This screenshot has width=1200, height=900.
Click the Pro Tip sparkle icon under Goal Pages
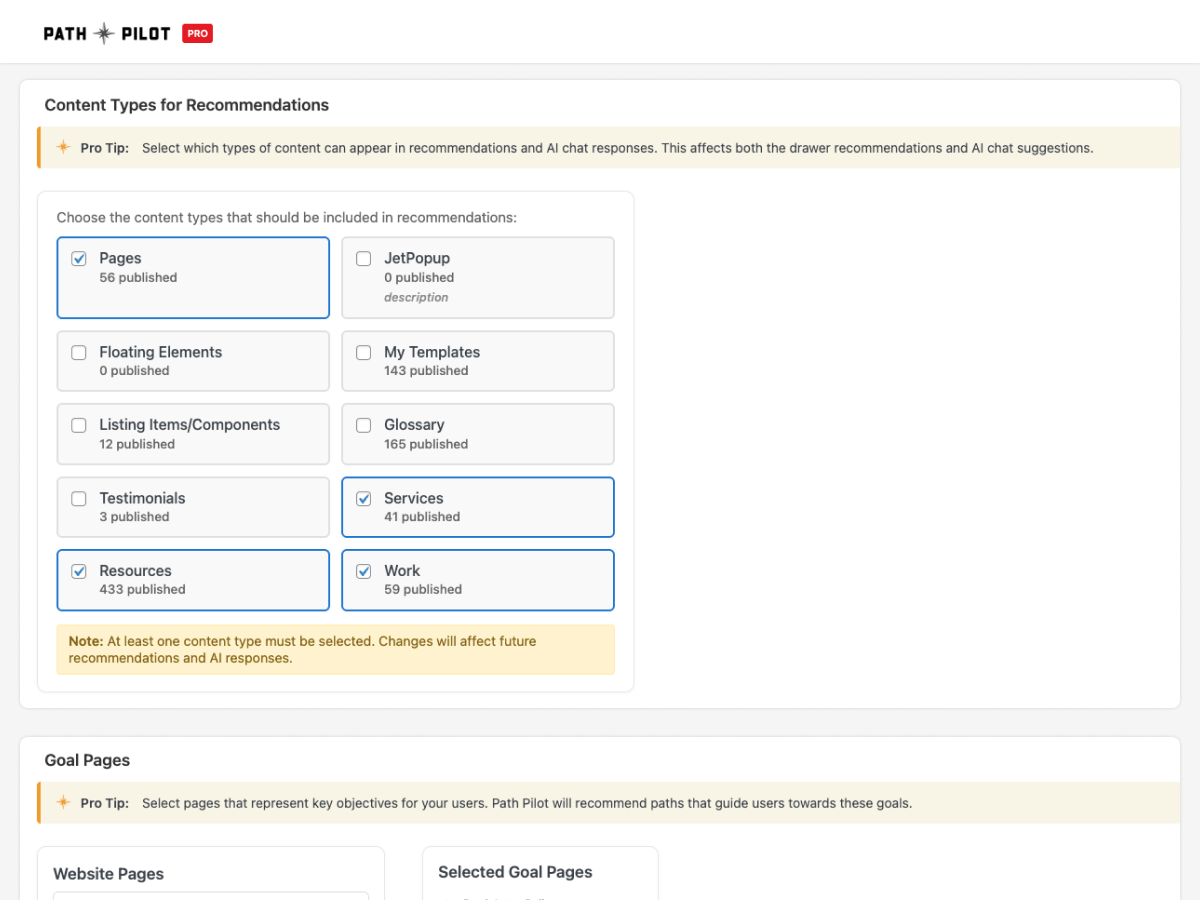pyautogui.click(x=63, y=803)
